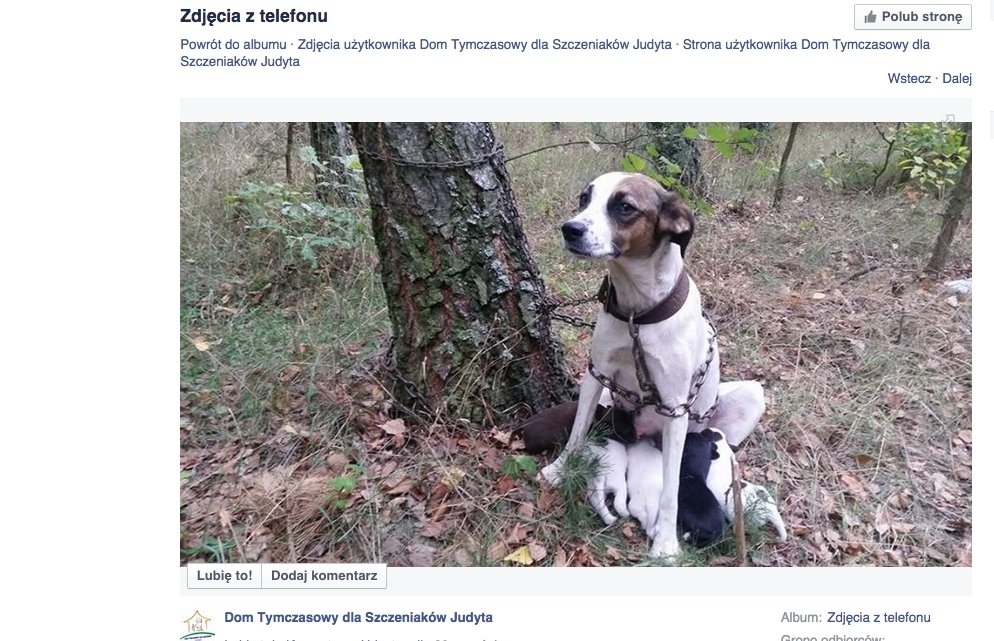This screenshot has width=994, height=641.
Task: Open the Dom Tymczasowy page avatar icon
Action: (x=197, y=625)
